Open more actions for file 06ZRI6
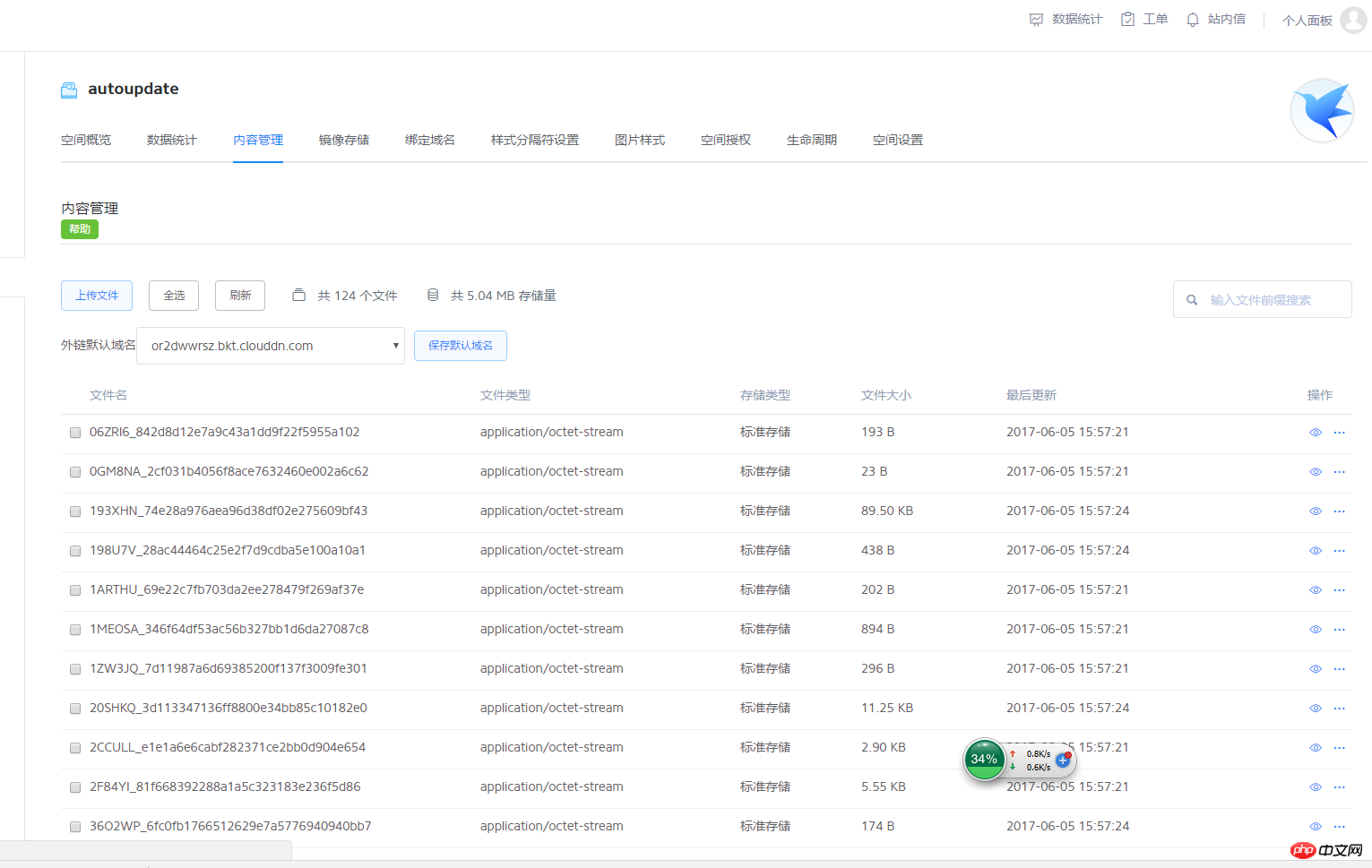Image resolution: width=1372 pixels, height=868 pixels. point(1340,433)
